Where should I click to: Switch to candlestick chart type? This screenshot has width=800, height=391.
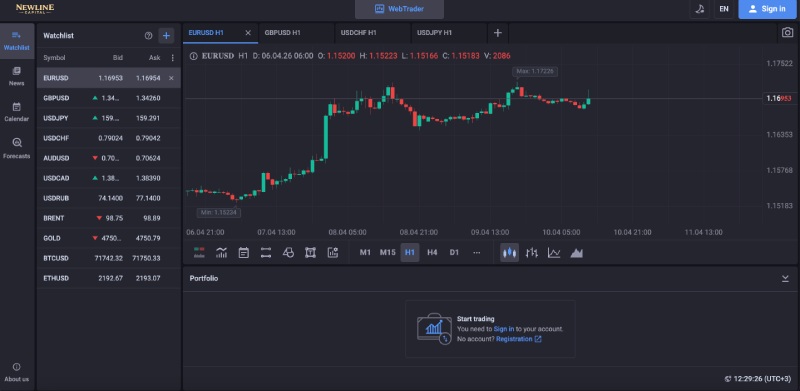509,252
